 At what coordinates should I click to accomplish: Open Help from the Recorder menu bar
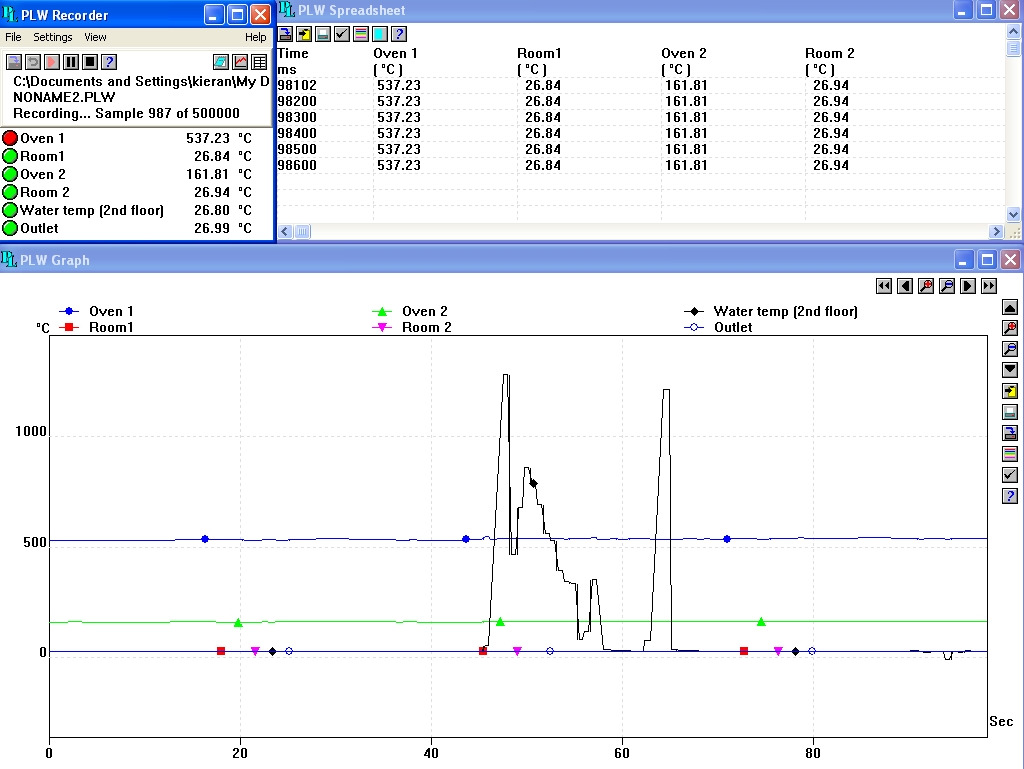tap(255, 37)
